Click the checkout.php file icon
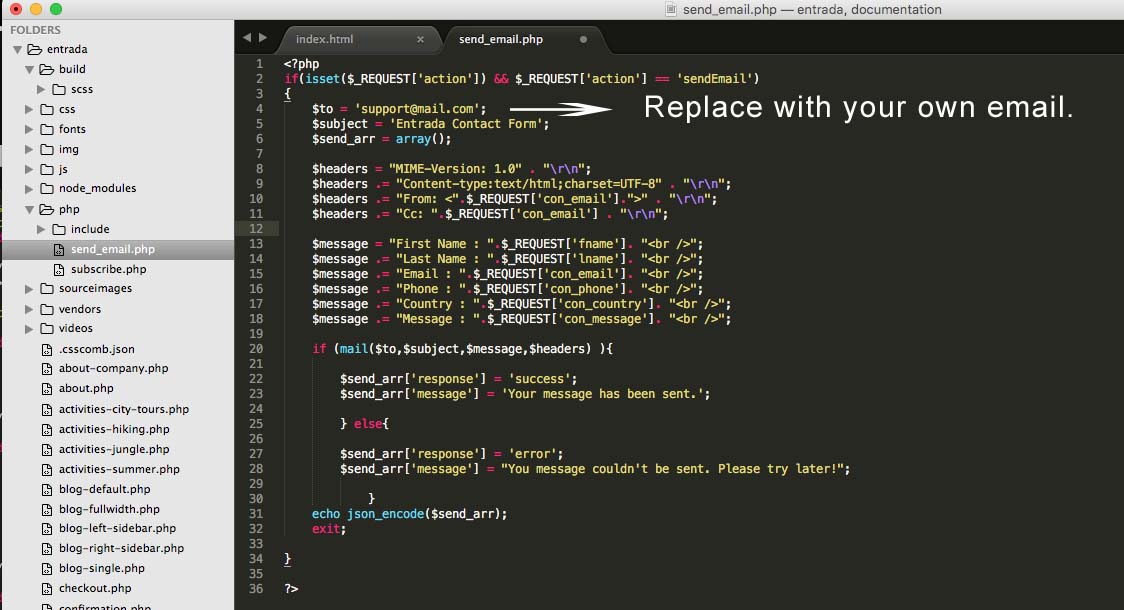1124x610 pixels. tap(47, 588)
